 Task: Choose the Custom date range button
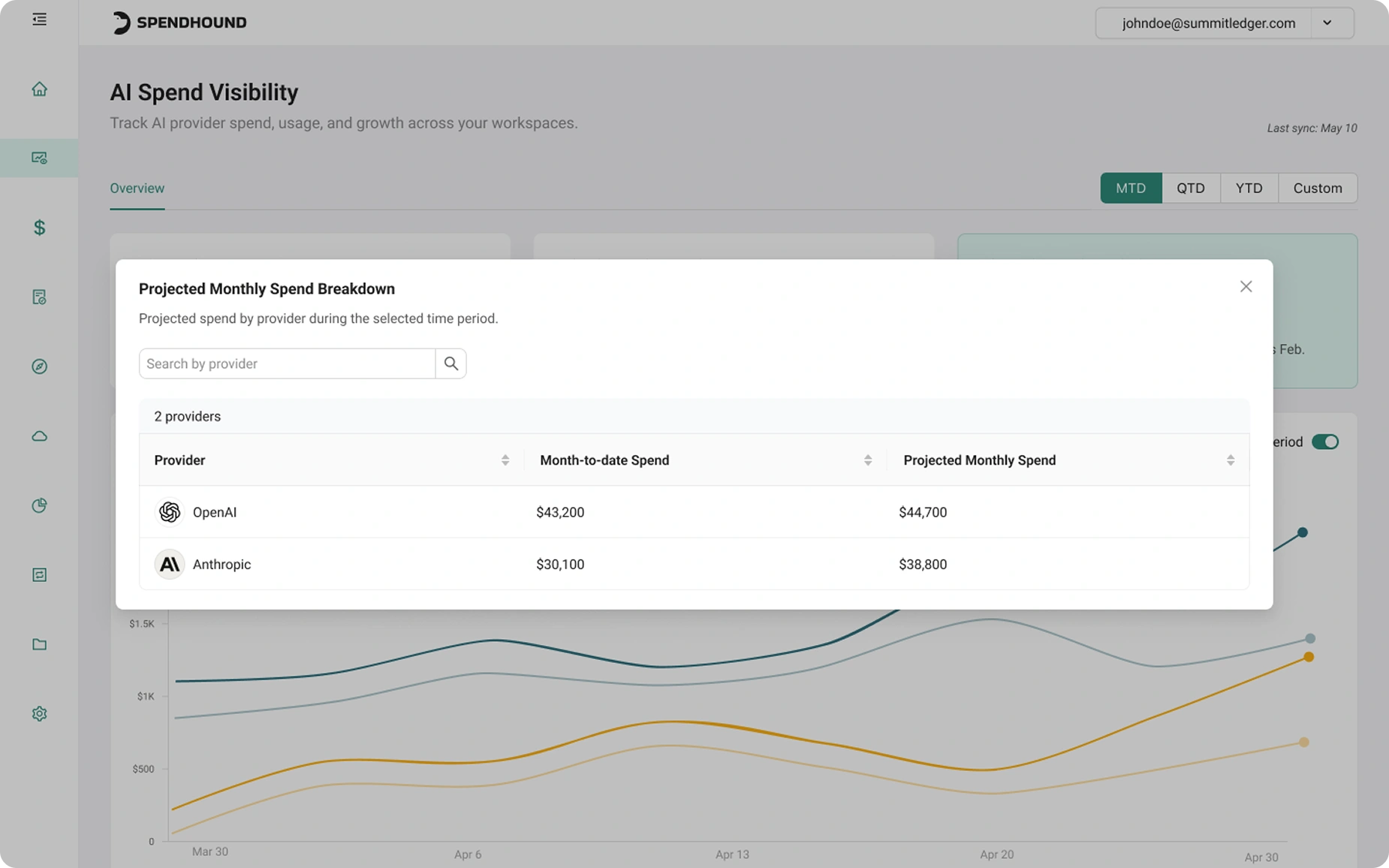(1317, 188)
